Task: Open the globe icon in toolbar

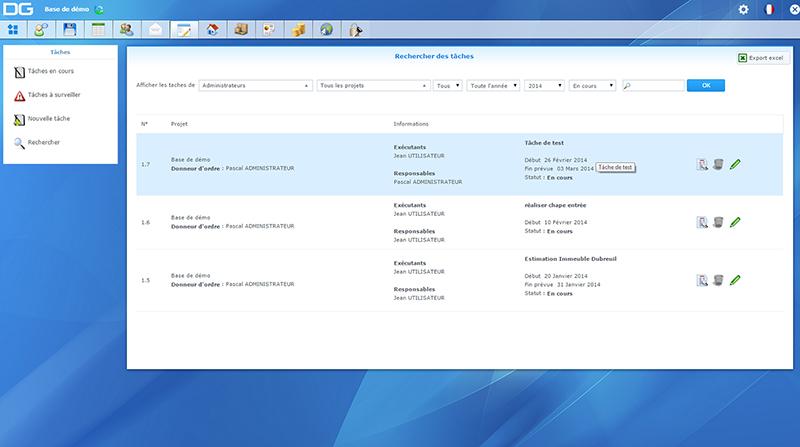Action: [x=327, y=30]
